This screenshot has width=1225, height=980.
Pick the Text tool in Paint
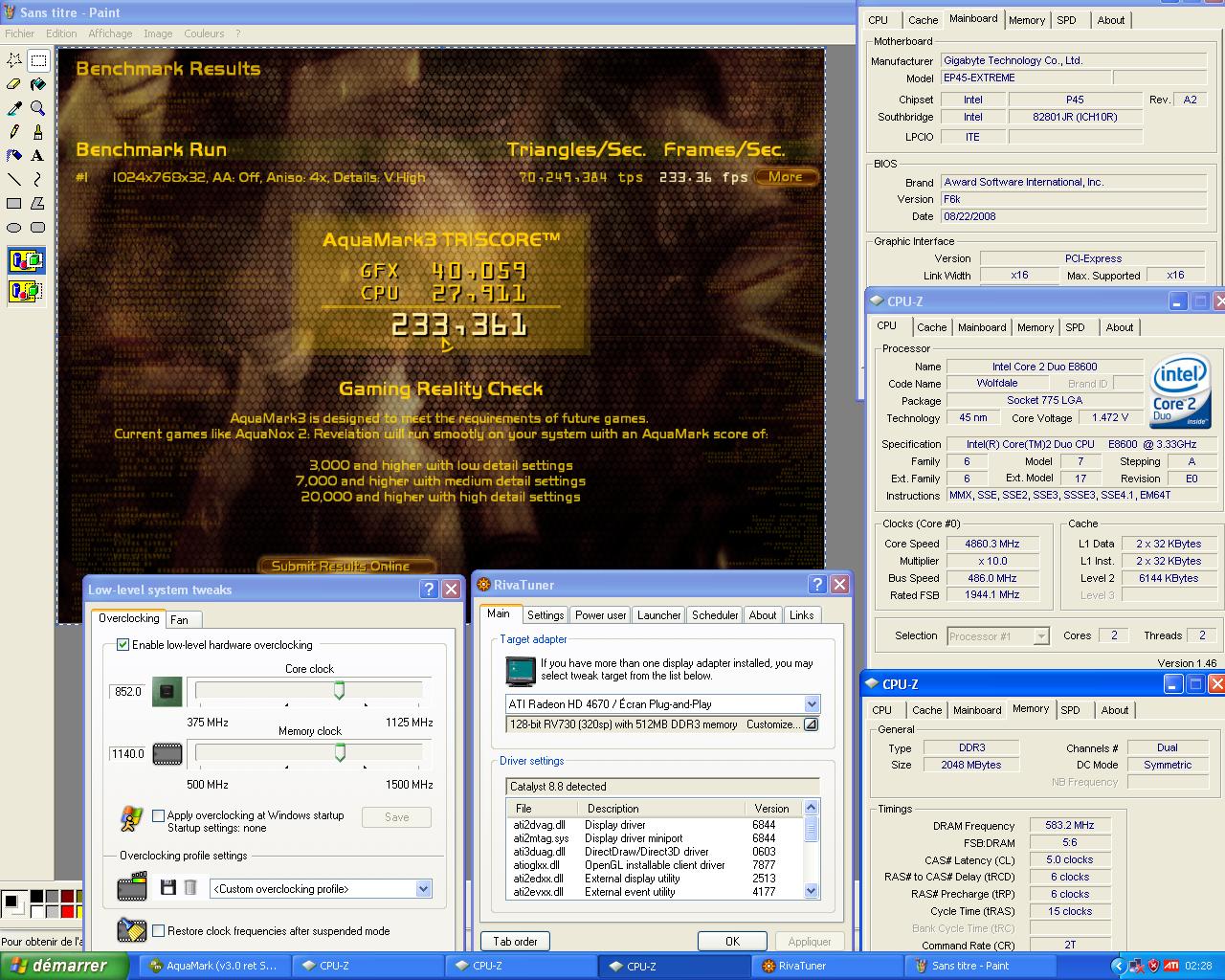(38, 155)
